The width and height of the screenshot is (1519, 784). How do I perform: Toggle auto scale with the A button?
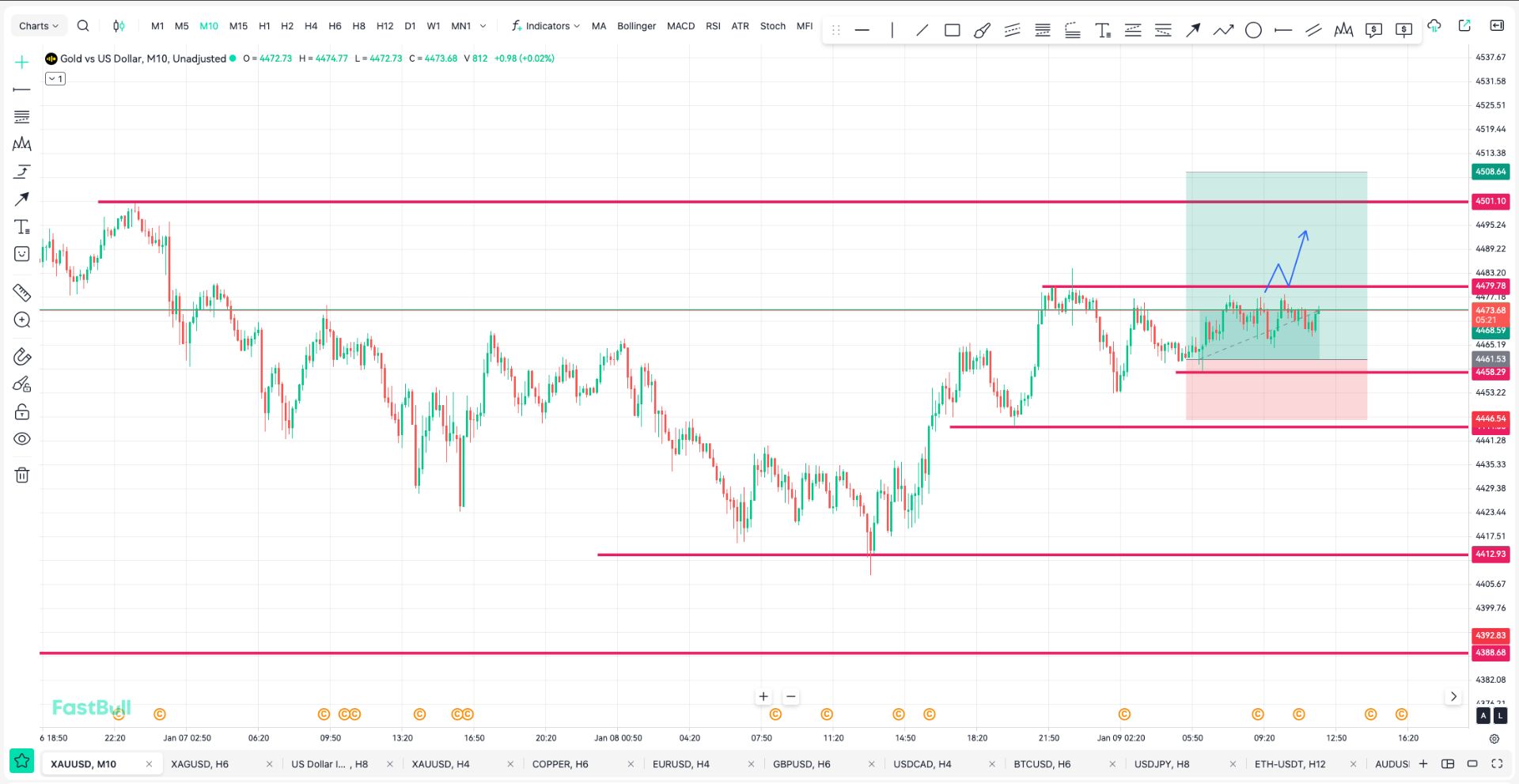1483,715
